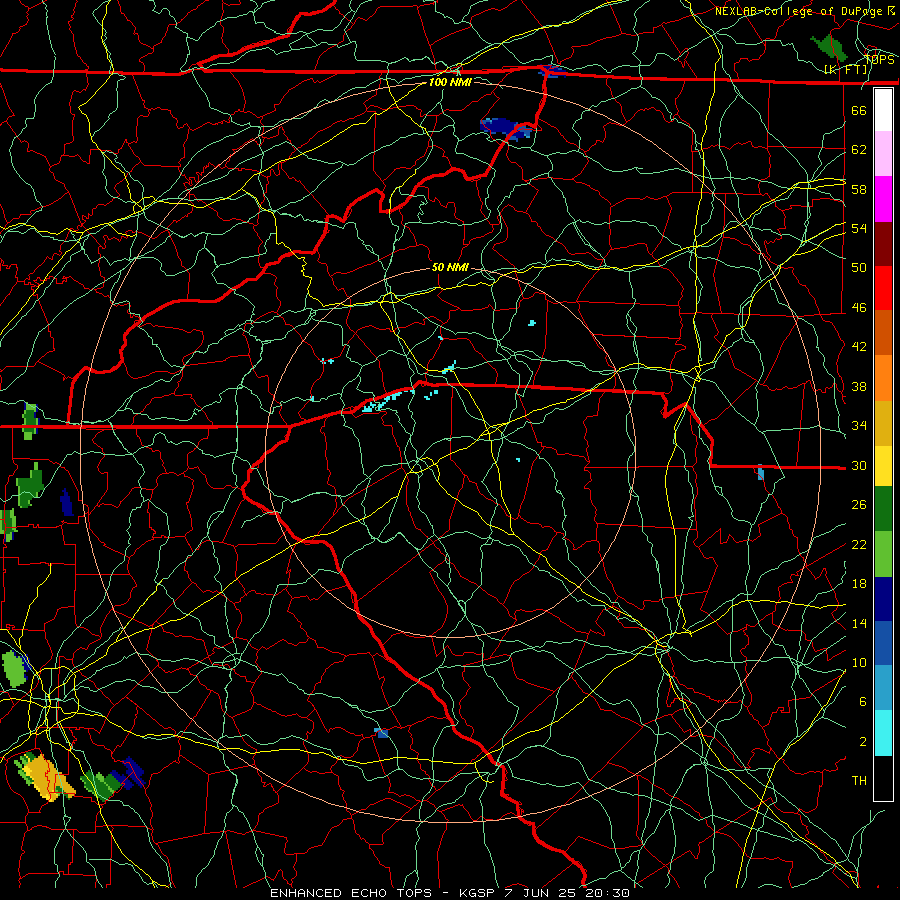Click the light green legend swatch

click(x=883, y=554)
